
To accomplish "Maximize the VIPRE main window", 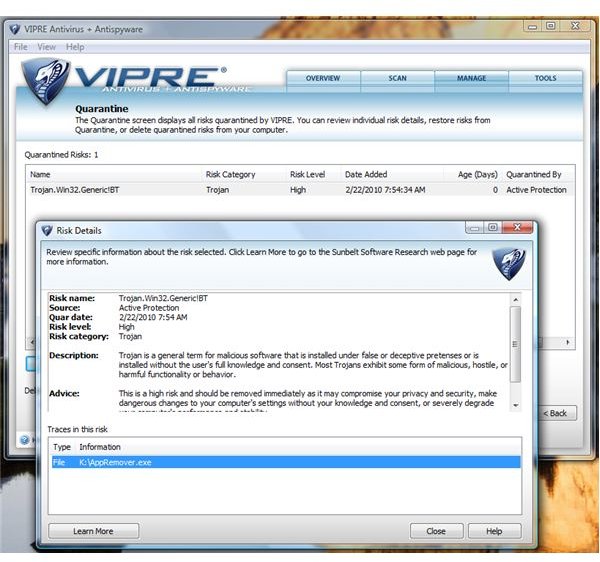I will 551,26.
